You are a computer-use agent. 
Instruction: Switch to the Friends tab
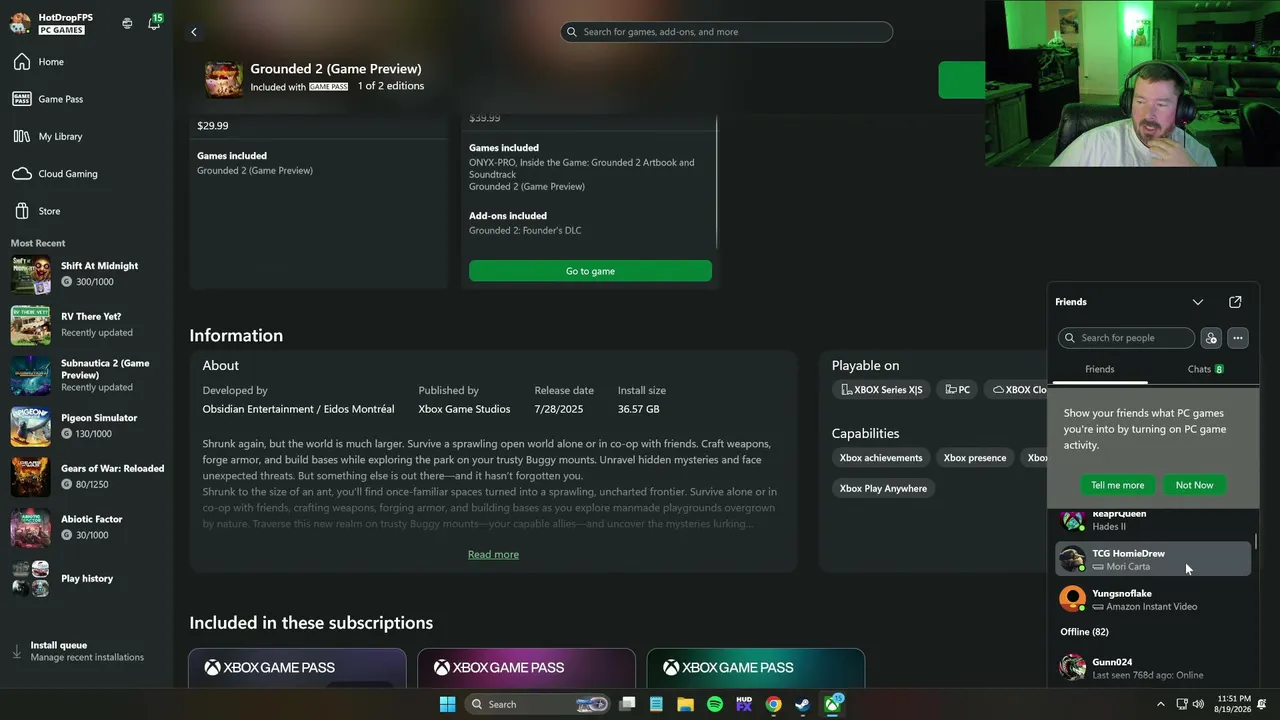(x=1100, y=370)
